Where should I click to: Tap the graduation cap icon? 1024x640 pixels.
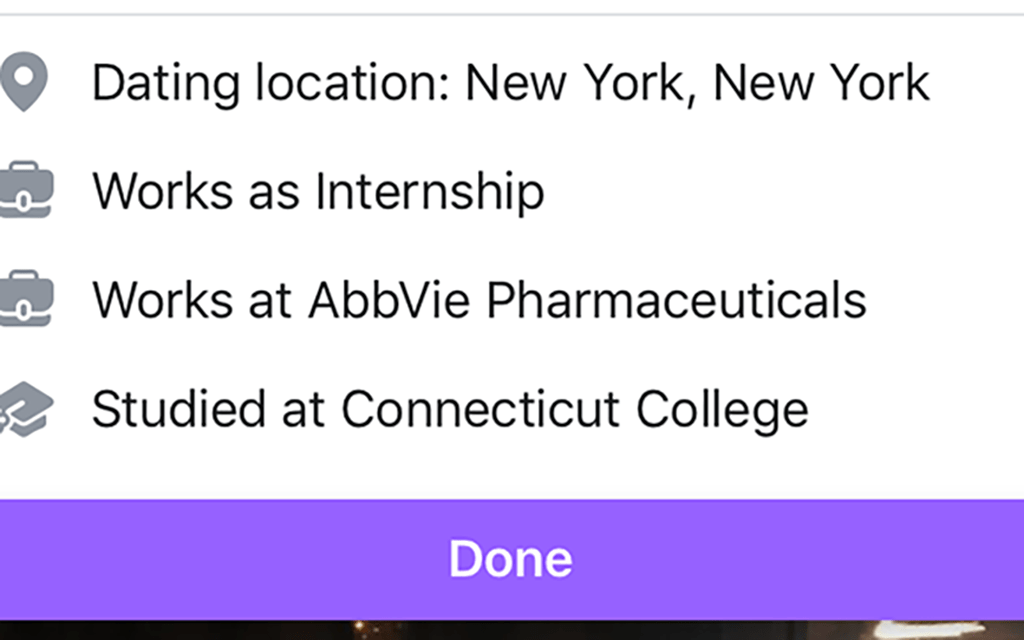24,408
